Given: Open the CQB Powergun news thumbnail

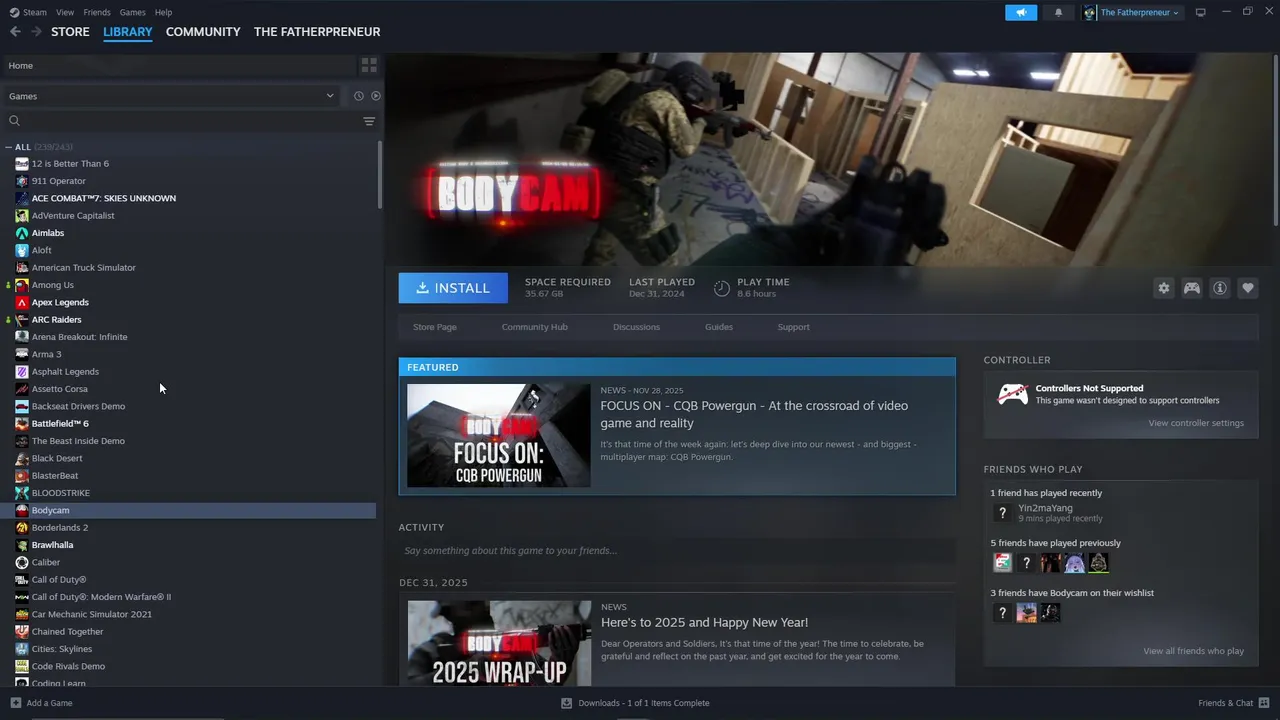Looking at the screenshot, I should [x=498, y=436].
